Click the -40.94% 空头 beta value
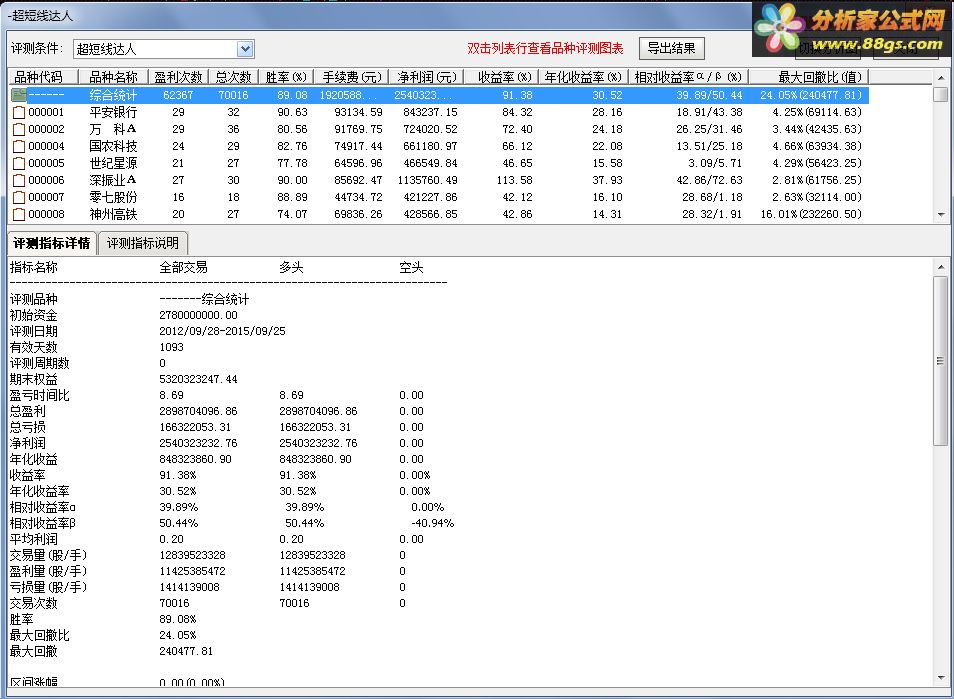 coord(433,523)
